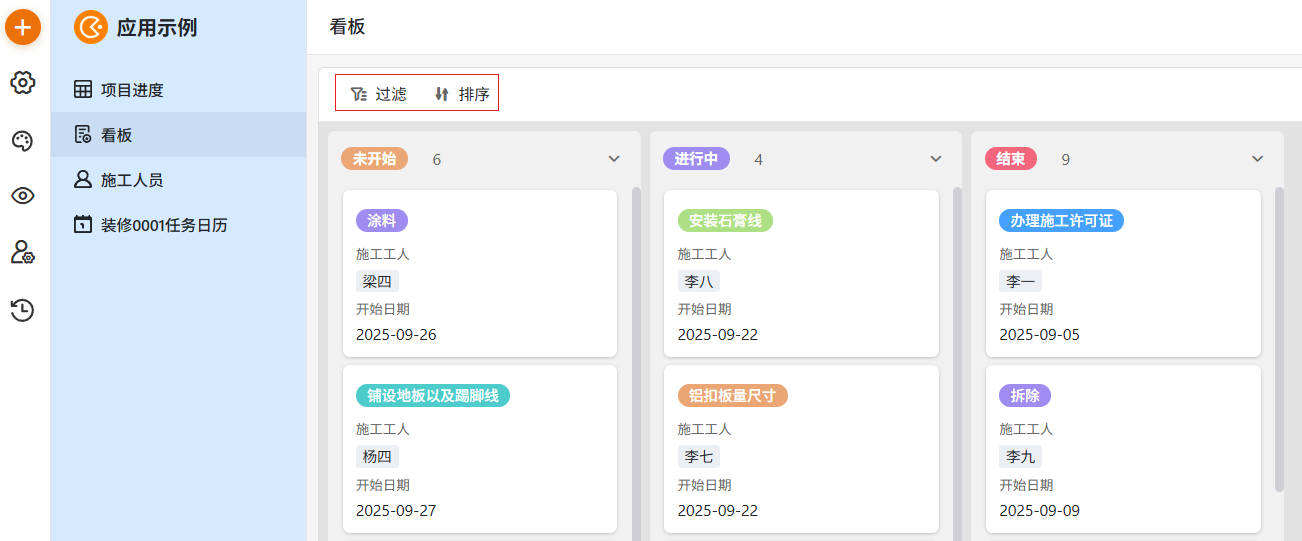1302x541 pixels.
Task: Click the 排序 sort button
Action: [x=462, y=94]
